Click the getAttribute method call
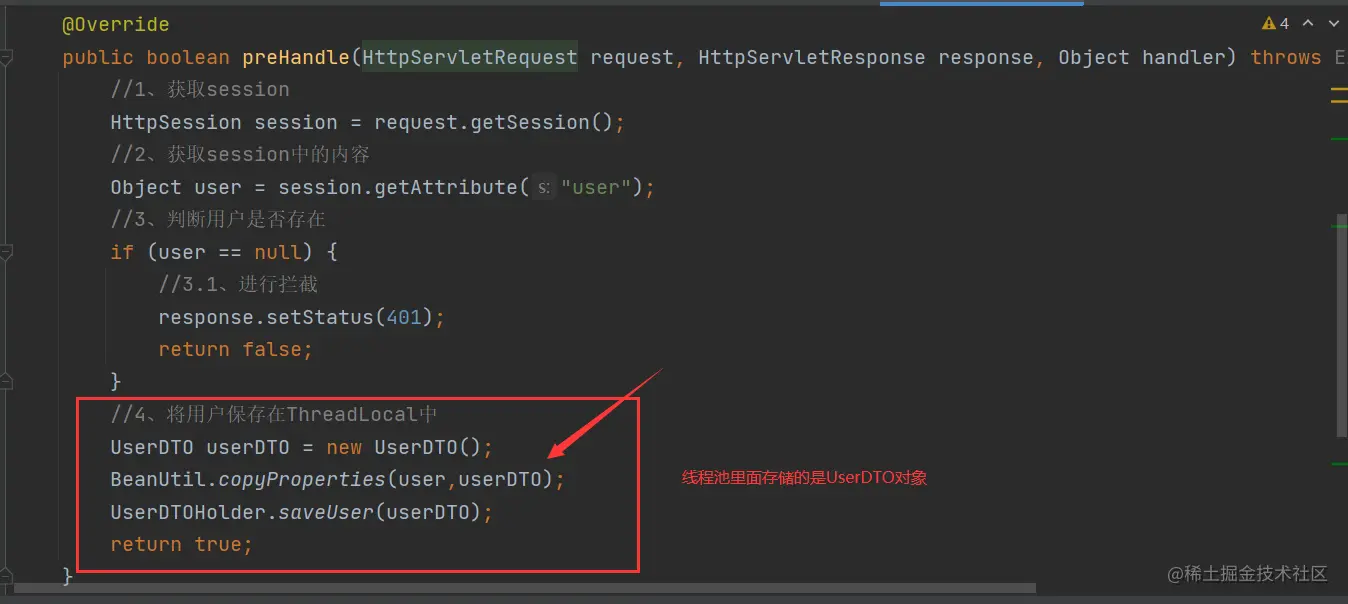Screen dimensions: 1348x604 coord(446,187)
